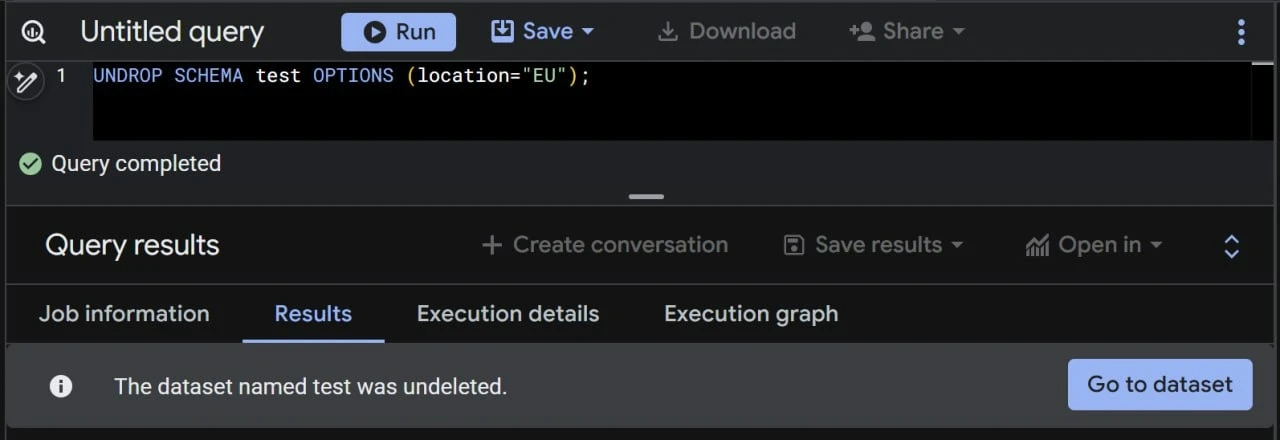1280x440 pixels.
Task: Switch to the Job information tab
Action: [x=124, y=314]
